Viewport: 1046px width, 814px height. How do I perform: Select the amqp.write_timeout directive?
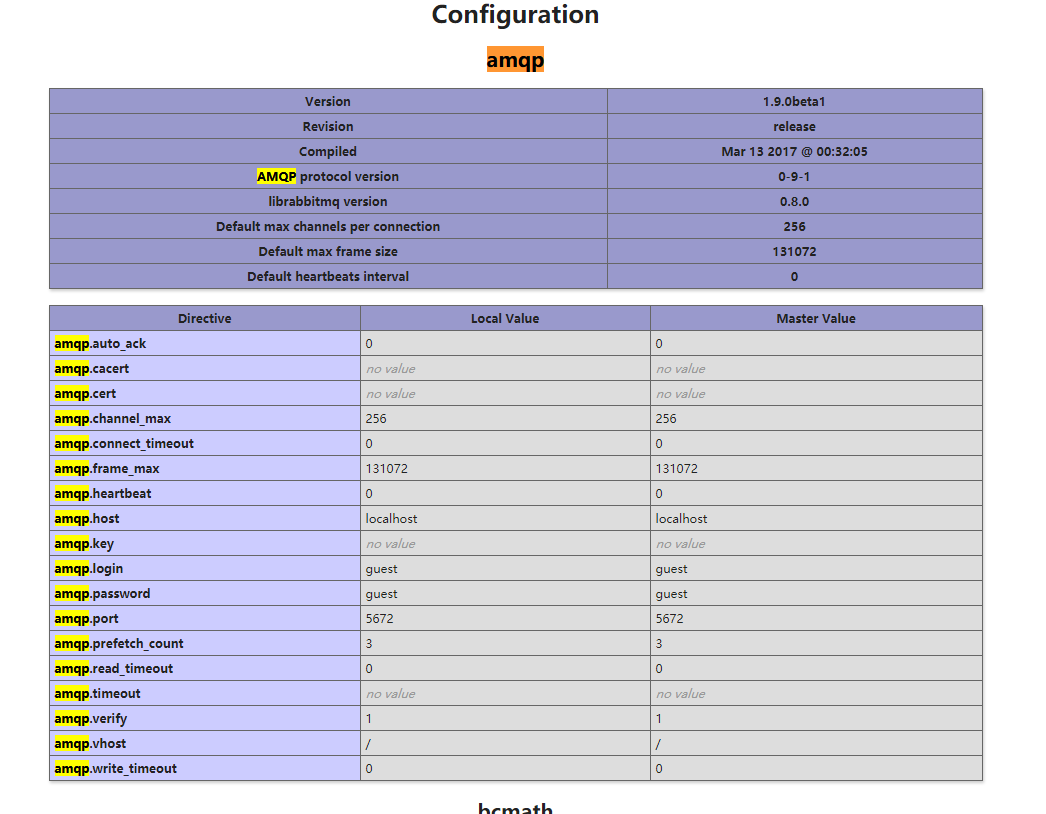tap(115, 769)
